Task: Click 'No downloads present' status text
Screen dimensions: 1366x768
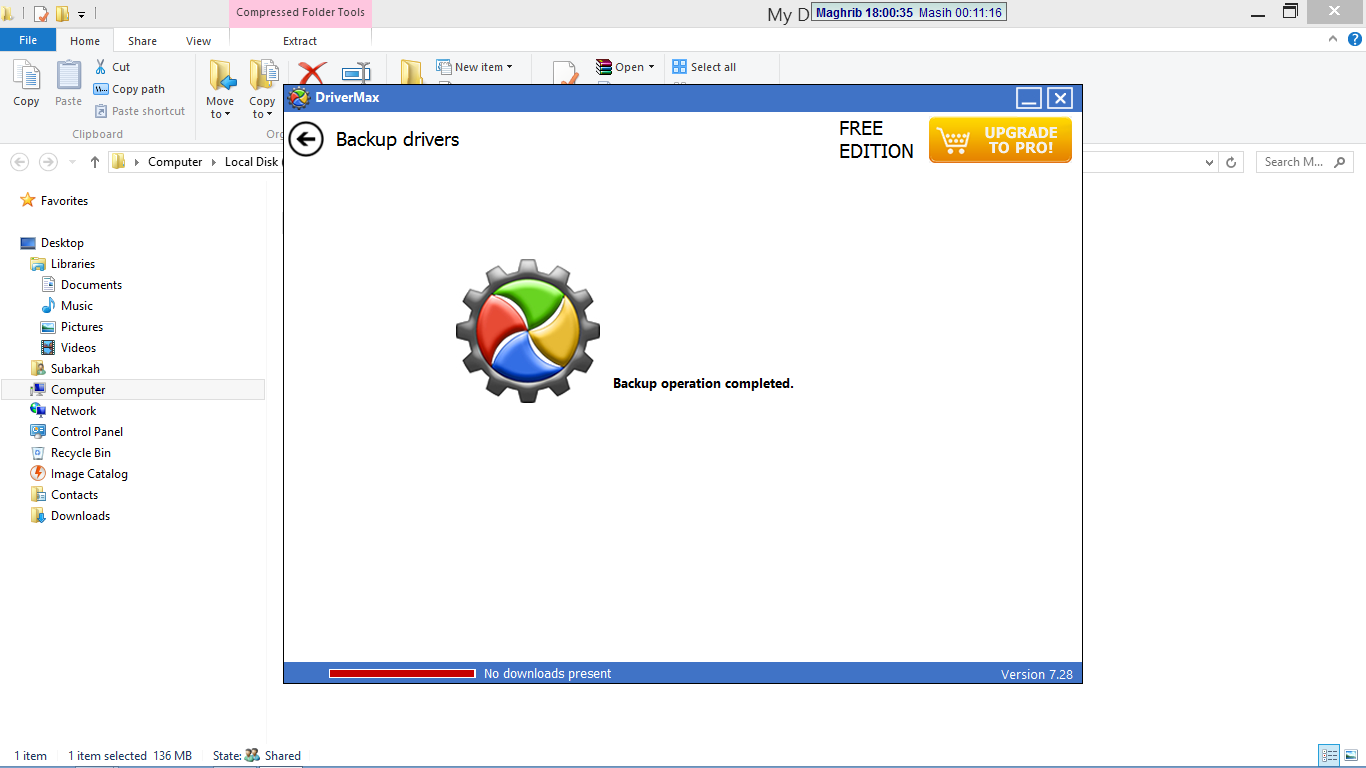Action: coord(547,674)
